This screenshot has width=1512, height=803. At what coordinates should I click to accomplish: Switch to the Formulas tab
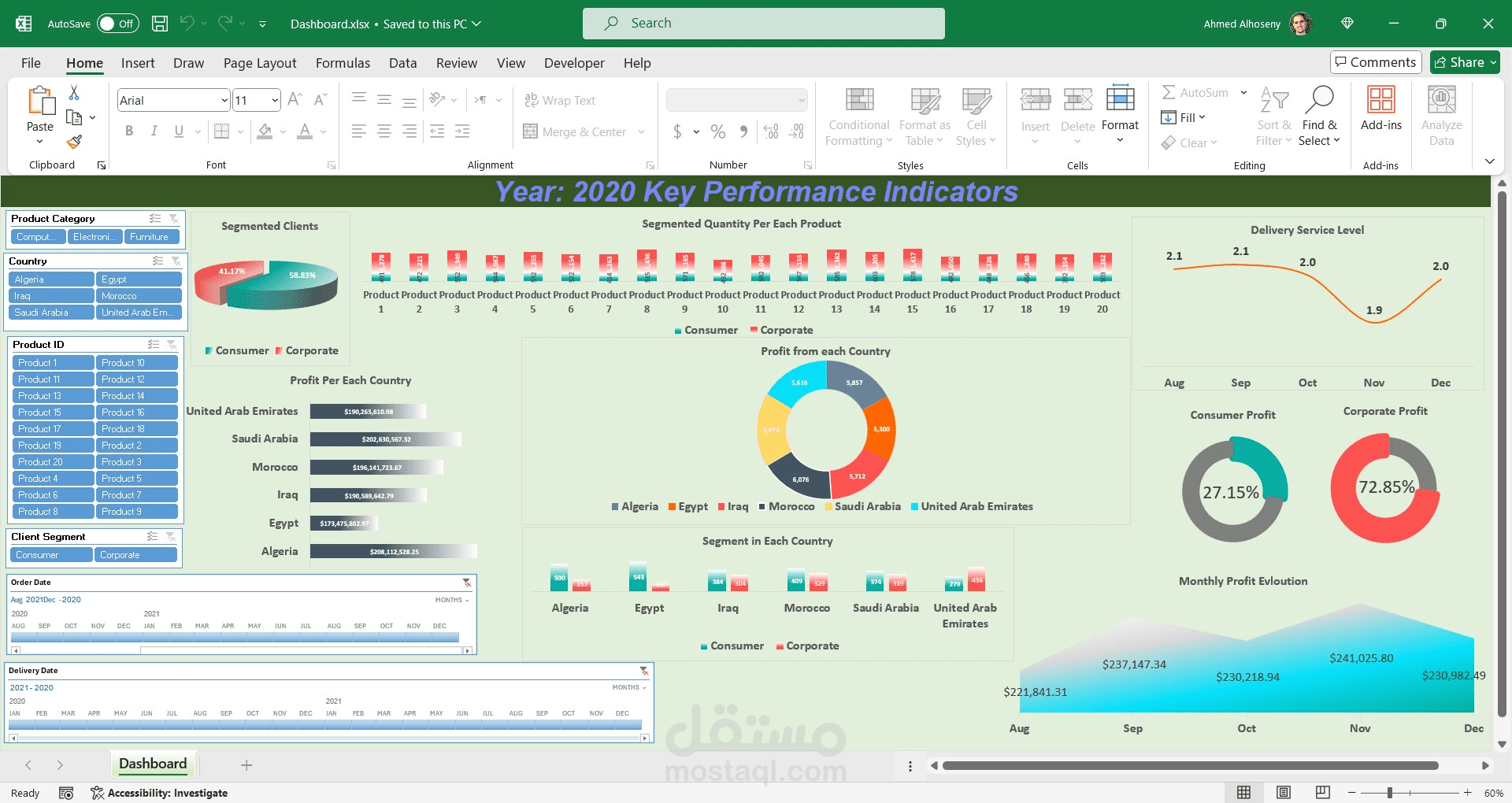pyautogui.click(x=343, y=63)
